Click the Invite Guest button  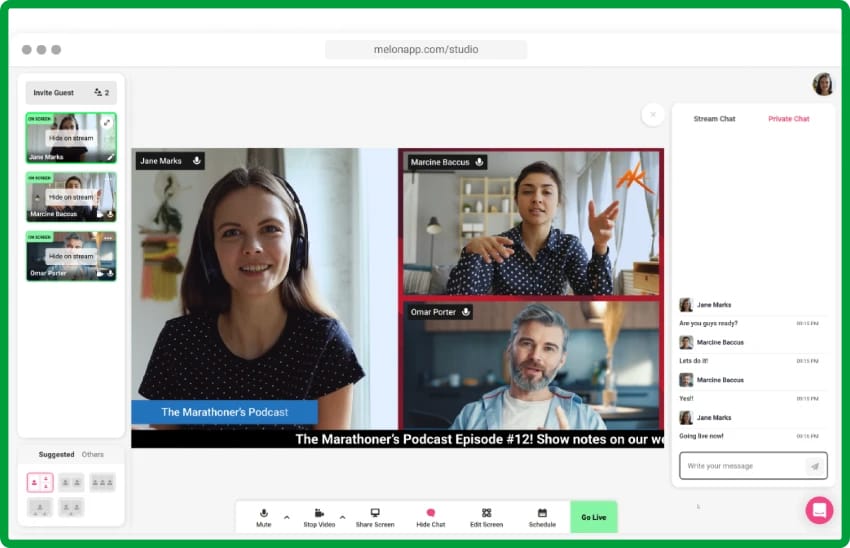coord(54,93)
